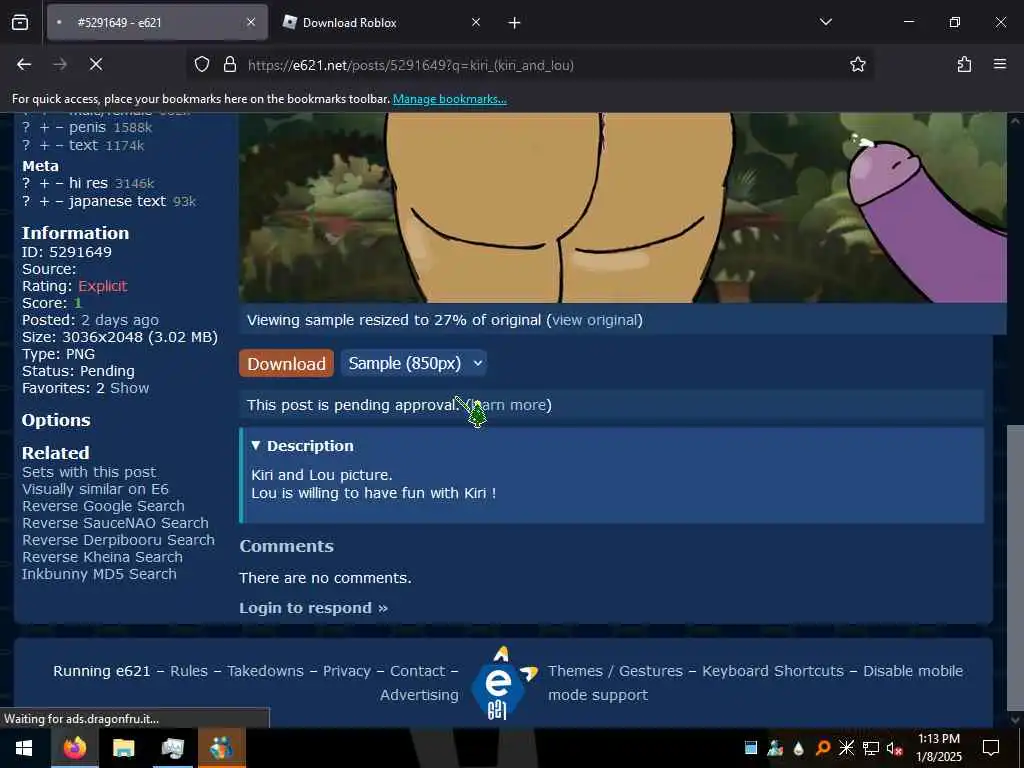Open the Manage bookmarks link
This screenshot has width=1024, height=768.
click(449, 99)
